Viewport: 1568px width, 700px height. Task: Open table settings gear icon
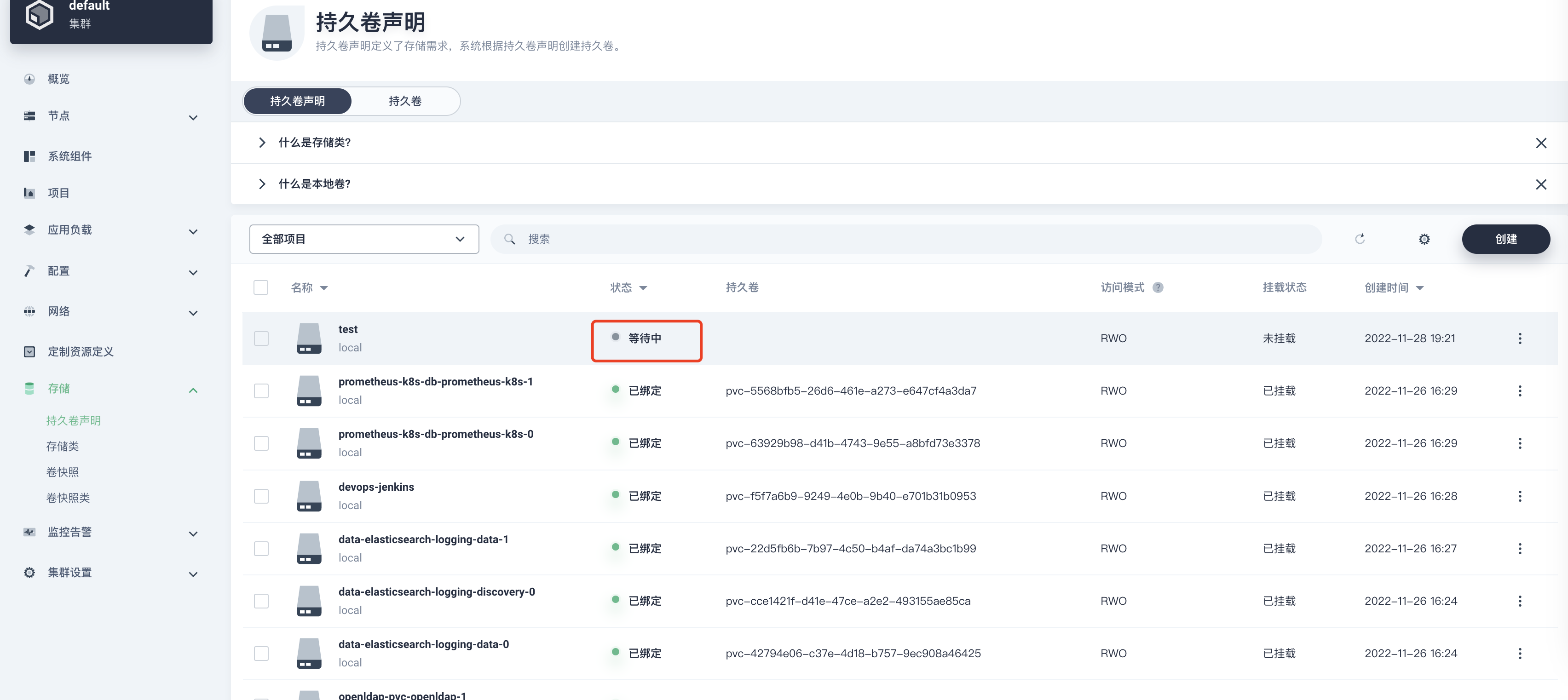[x=1424, y=239]
